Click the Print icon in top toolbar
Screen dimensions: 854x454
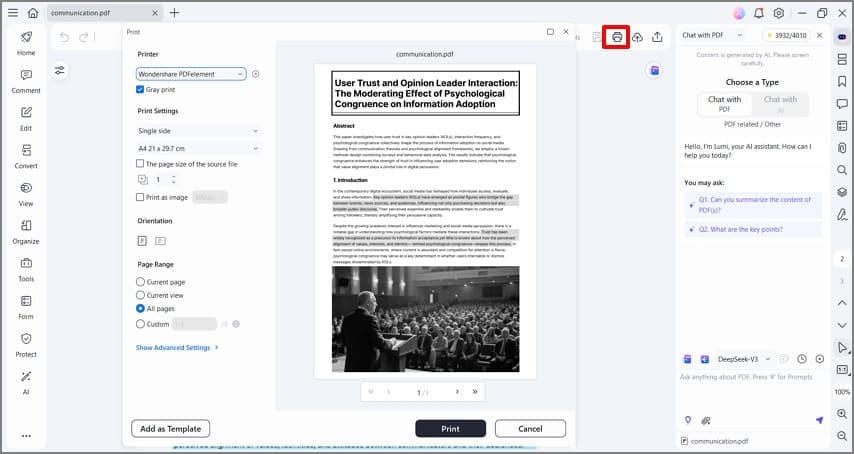point(617,37)
